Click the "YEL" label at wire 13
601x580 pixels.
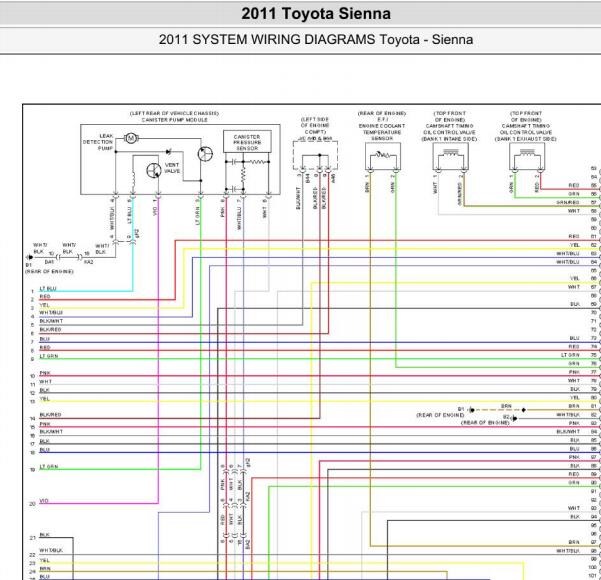tap(44, 399)
